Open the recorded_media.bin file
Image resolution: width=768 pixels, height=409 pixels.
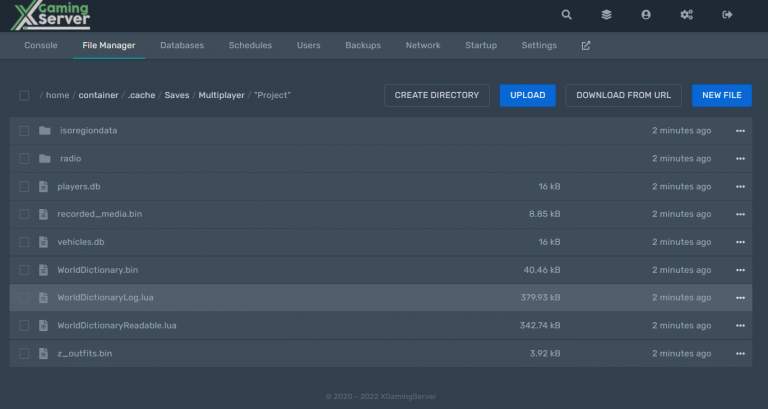(x=99, y=214)
